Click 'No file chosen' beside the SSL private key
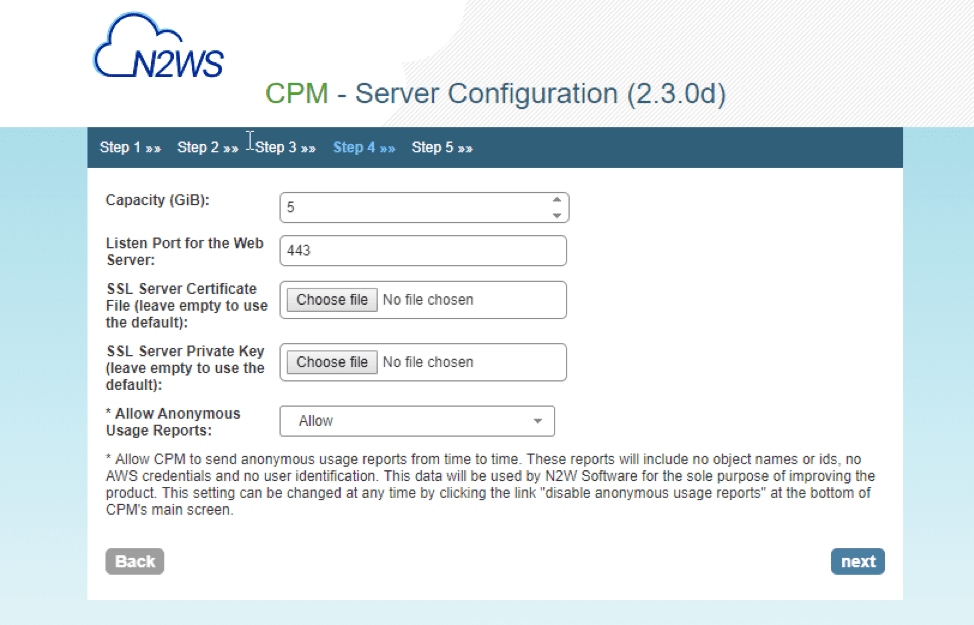 (x=428, y=362)
